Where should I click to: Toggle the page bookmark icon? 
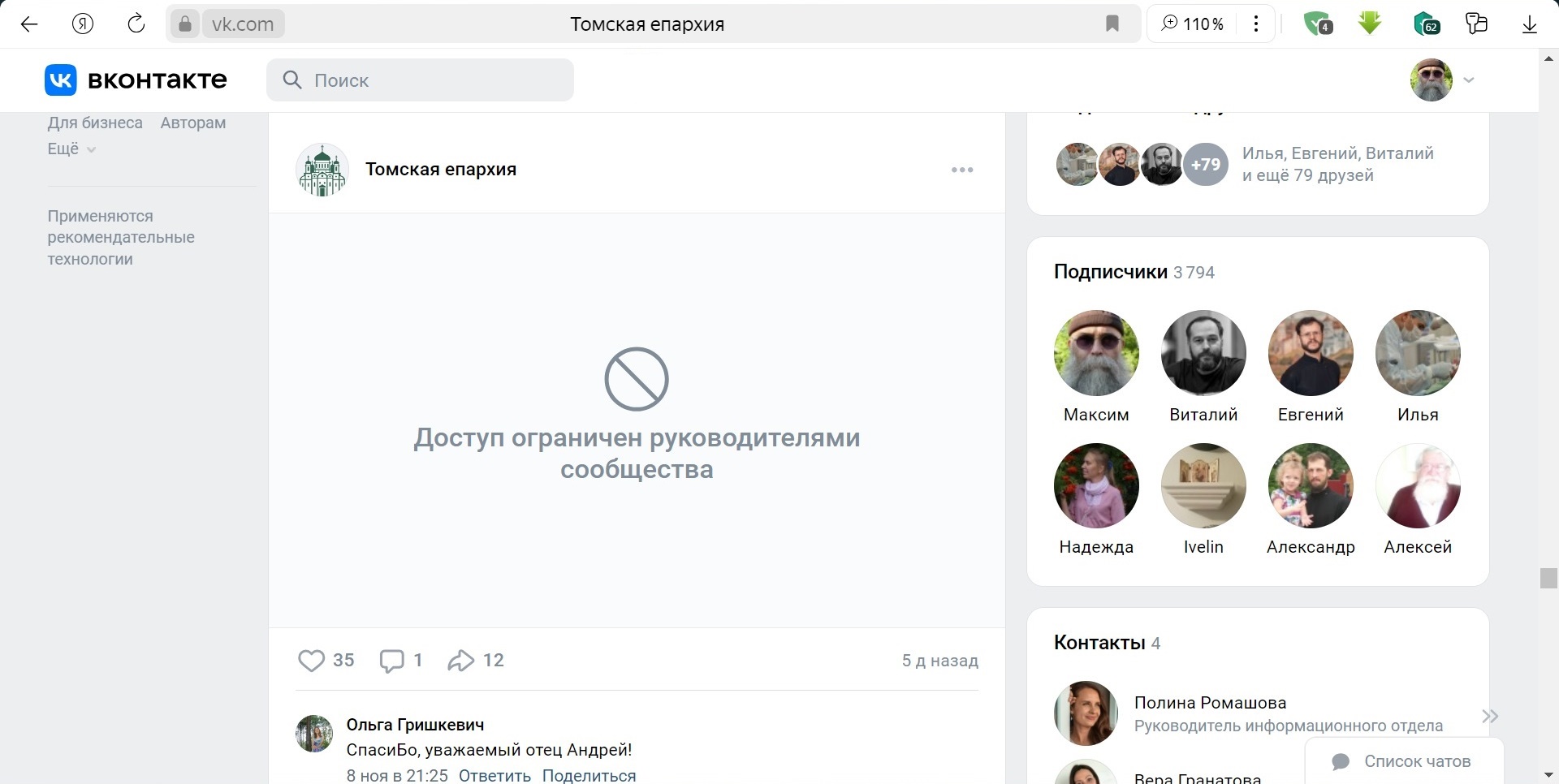[1112, 24]
